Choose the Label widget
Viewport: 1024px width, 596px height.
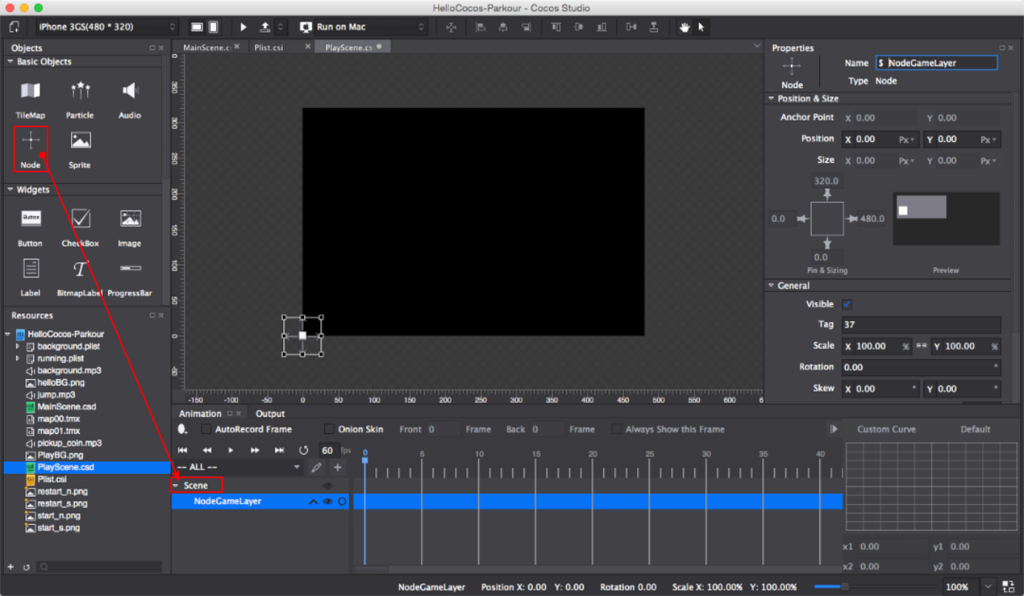pos(30,277)
